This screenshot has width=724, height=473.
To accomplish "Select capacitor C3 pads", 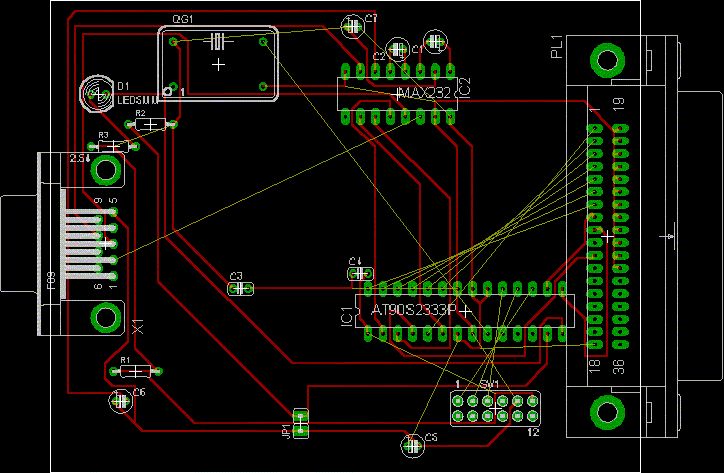I will pyautogui.click(x=241, y=289).
